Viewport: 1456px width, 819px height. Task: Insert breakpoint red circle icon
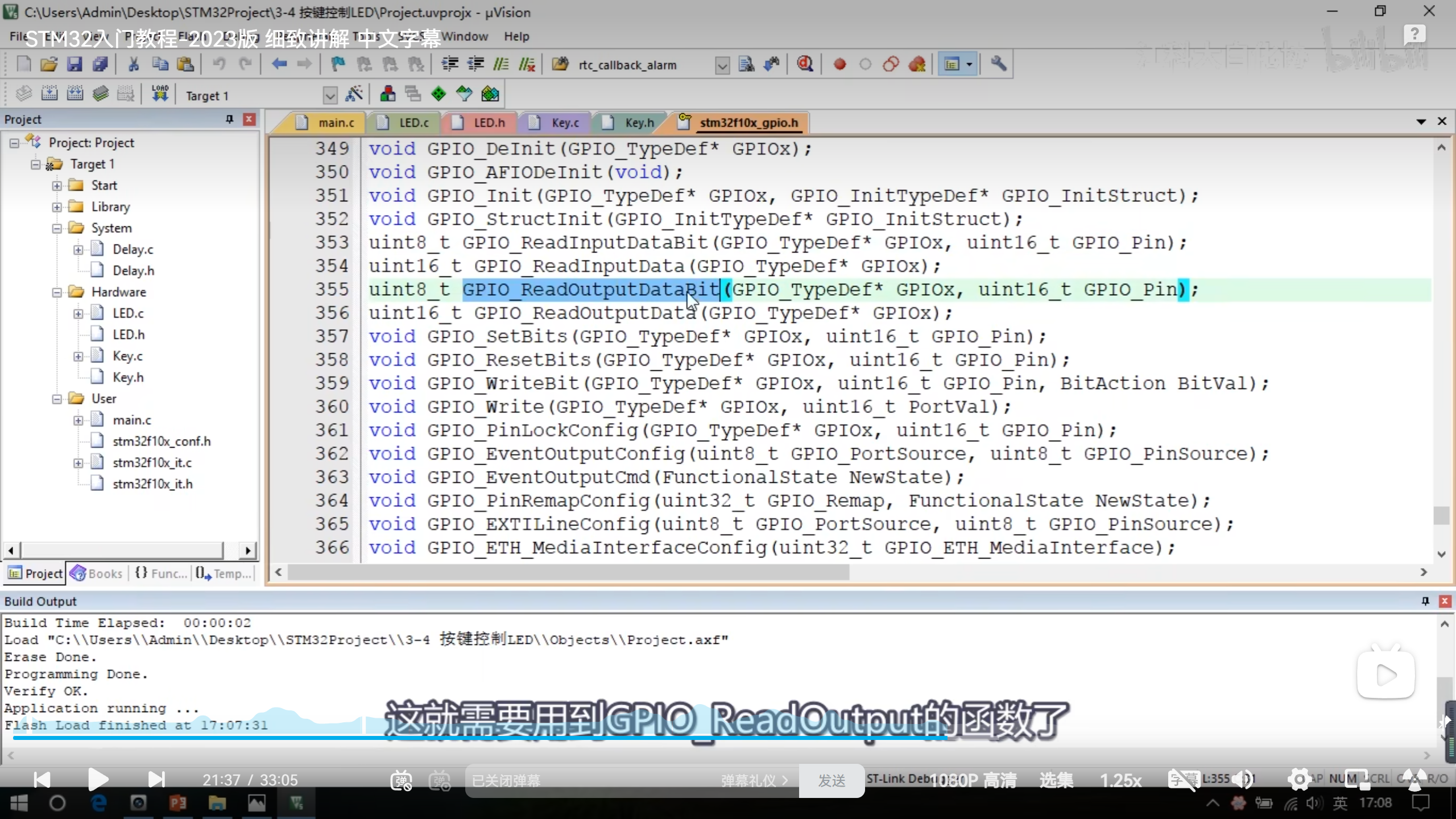[x=839, y=64]
